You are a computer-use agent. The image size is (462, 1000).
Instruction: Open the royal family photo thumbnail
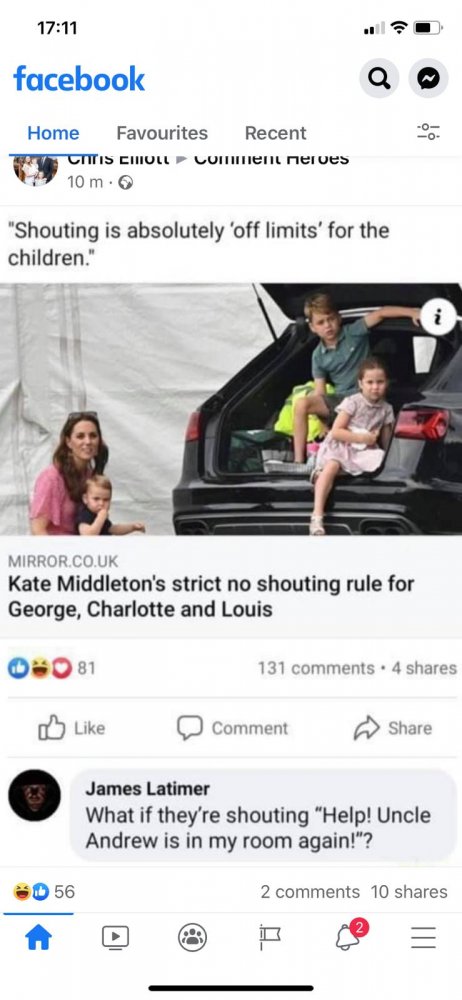pos(231,409)
